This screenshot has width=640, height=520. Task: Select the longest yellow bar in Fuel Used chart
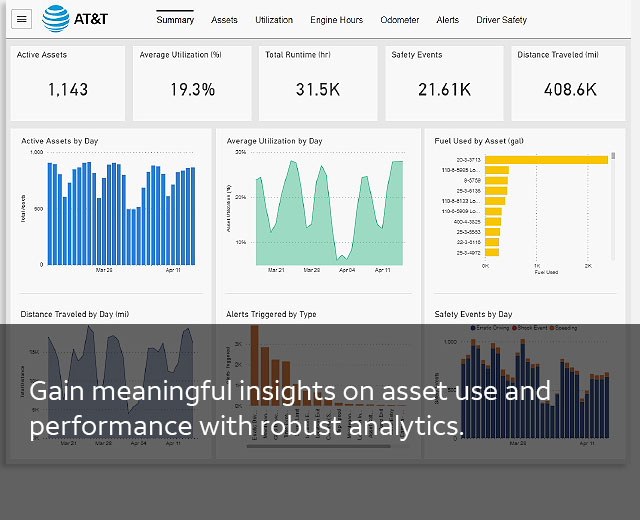coord(546,159)
